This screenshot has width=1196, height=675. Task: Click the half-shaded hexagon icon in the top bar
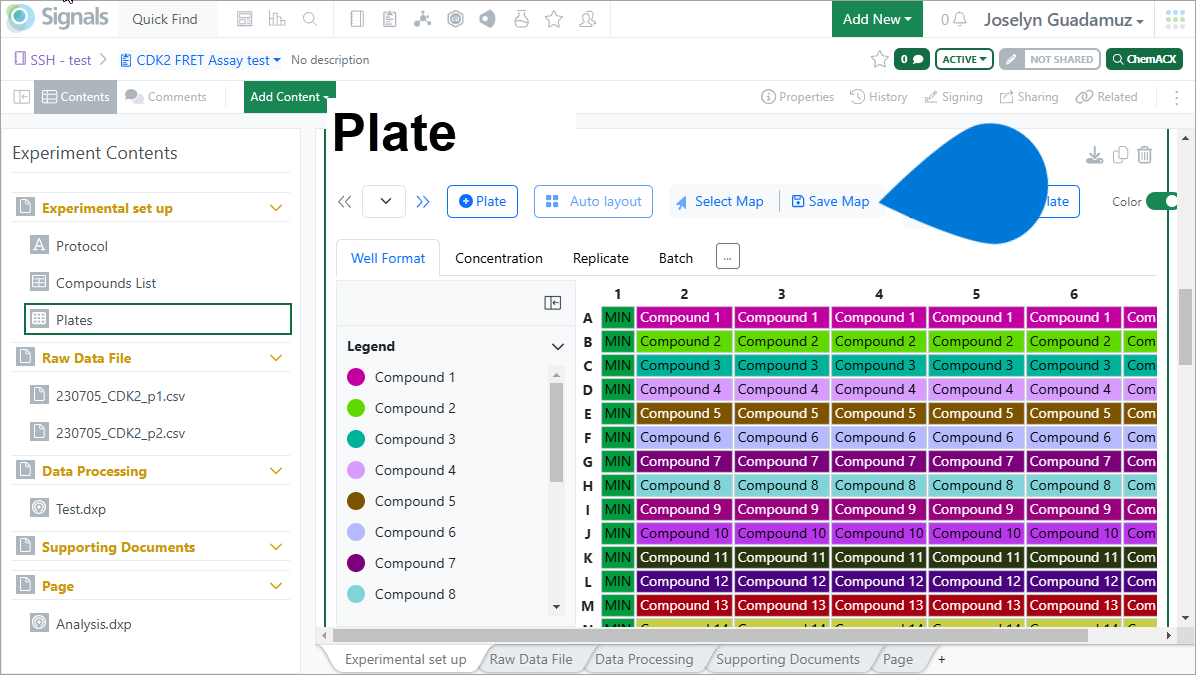[487, 19]
